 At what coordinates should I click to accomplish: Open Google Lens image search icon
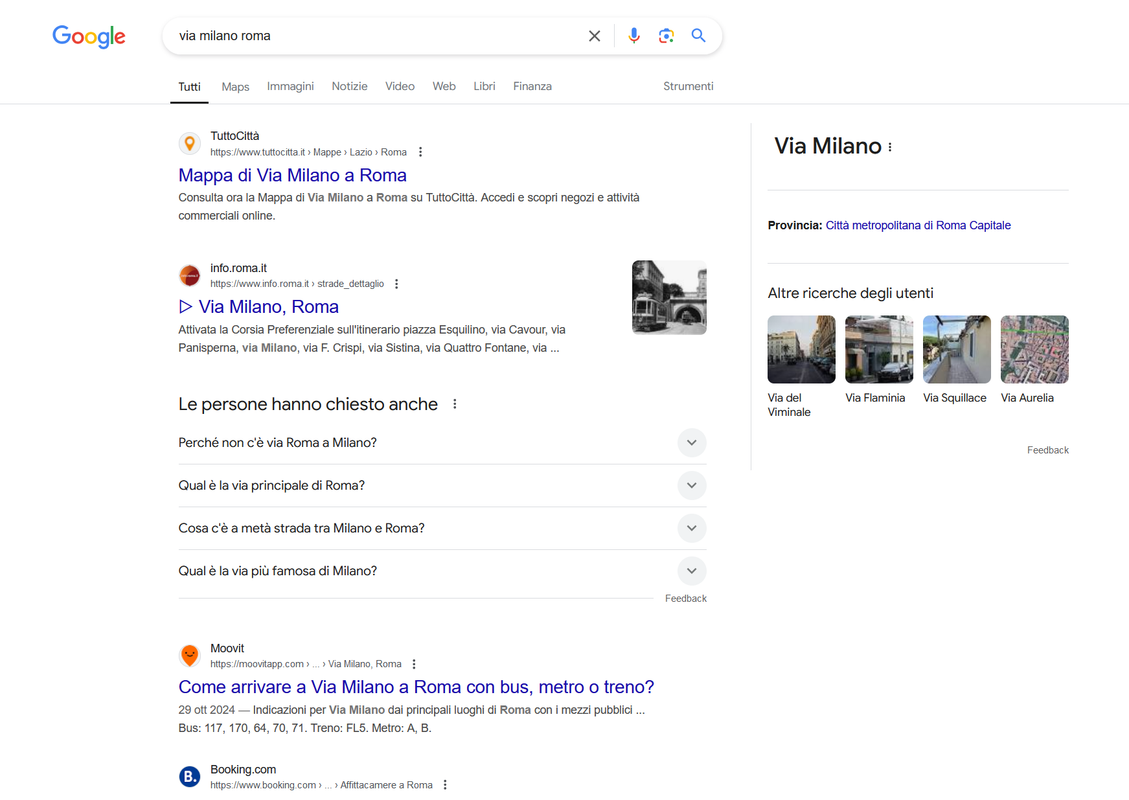666,36
